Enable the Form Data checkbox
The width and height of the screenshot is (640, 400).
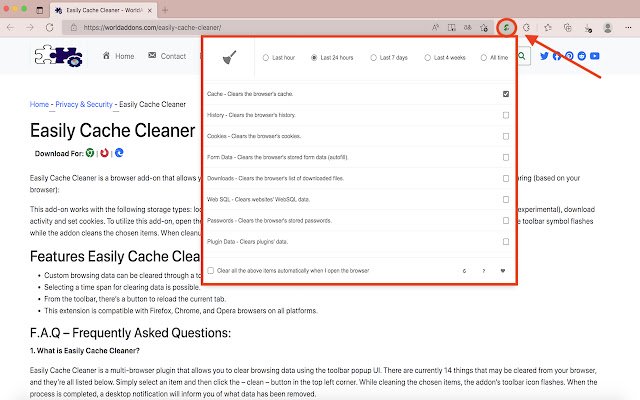click(x=506, y=157)
